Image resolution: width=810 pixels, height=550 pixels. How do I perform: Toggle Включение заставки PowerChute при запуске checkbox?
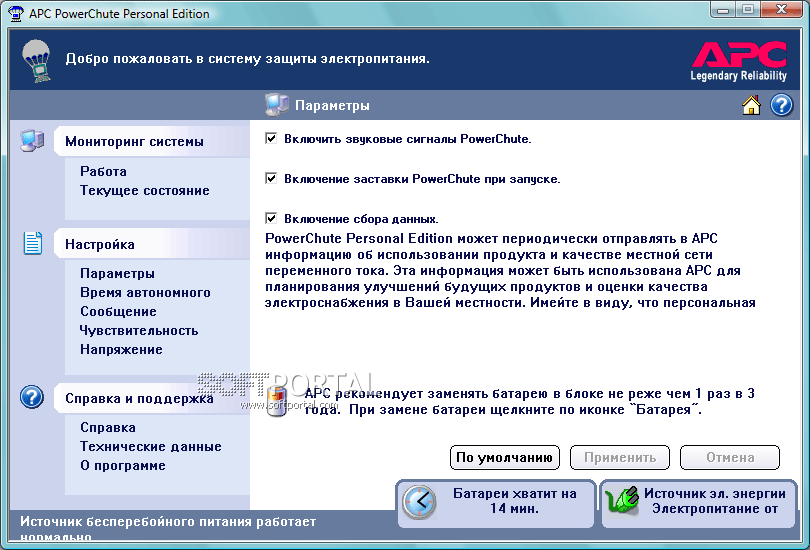pyautogui.click(x=271, y=178)
